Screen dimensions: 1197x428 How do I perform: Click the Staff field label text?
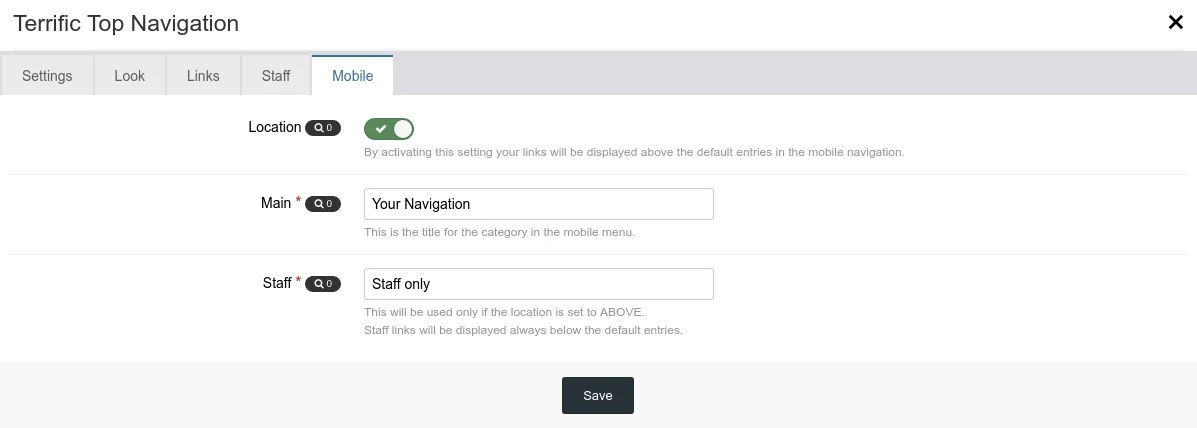point(276,283)
